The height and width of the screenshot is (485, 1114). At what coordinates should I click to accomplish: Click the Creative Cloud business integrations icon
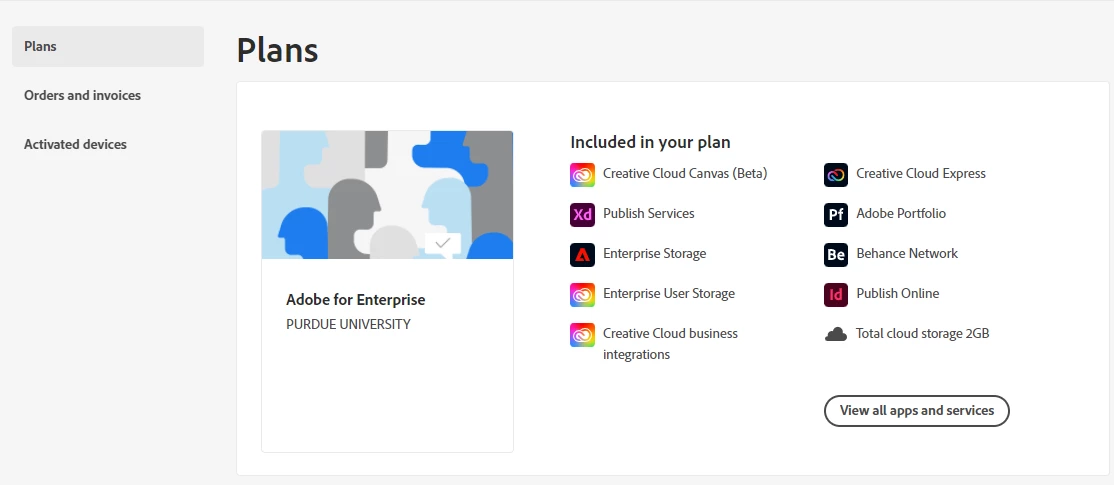click(582, 334)
